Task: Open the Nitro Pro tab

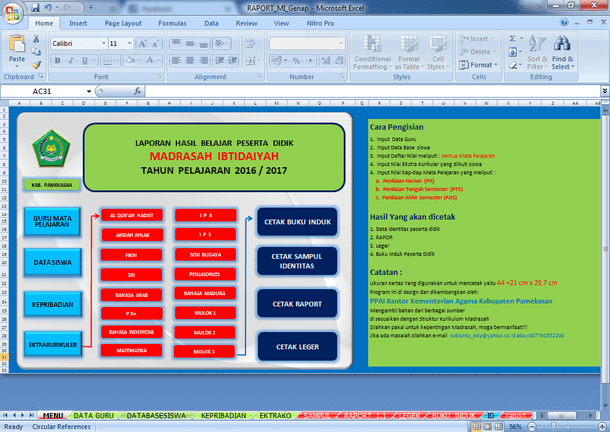Action: pyautogui.click(x=320, y=23)
